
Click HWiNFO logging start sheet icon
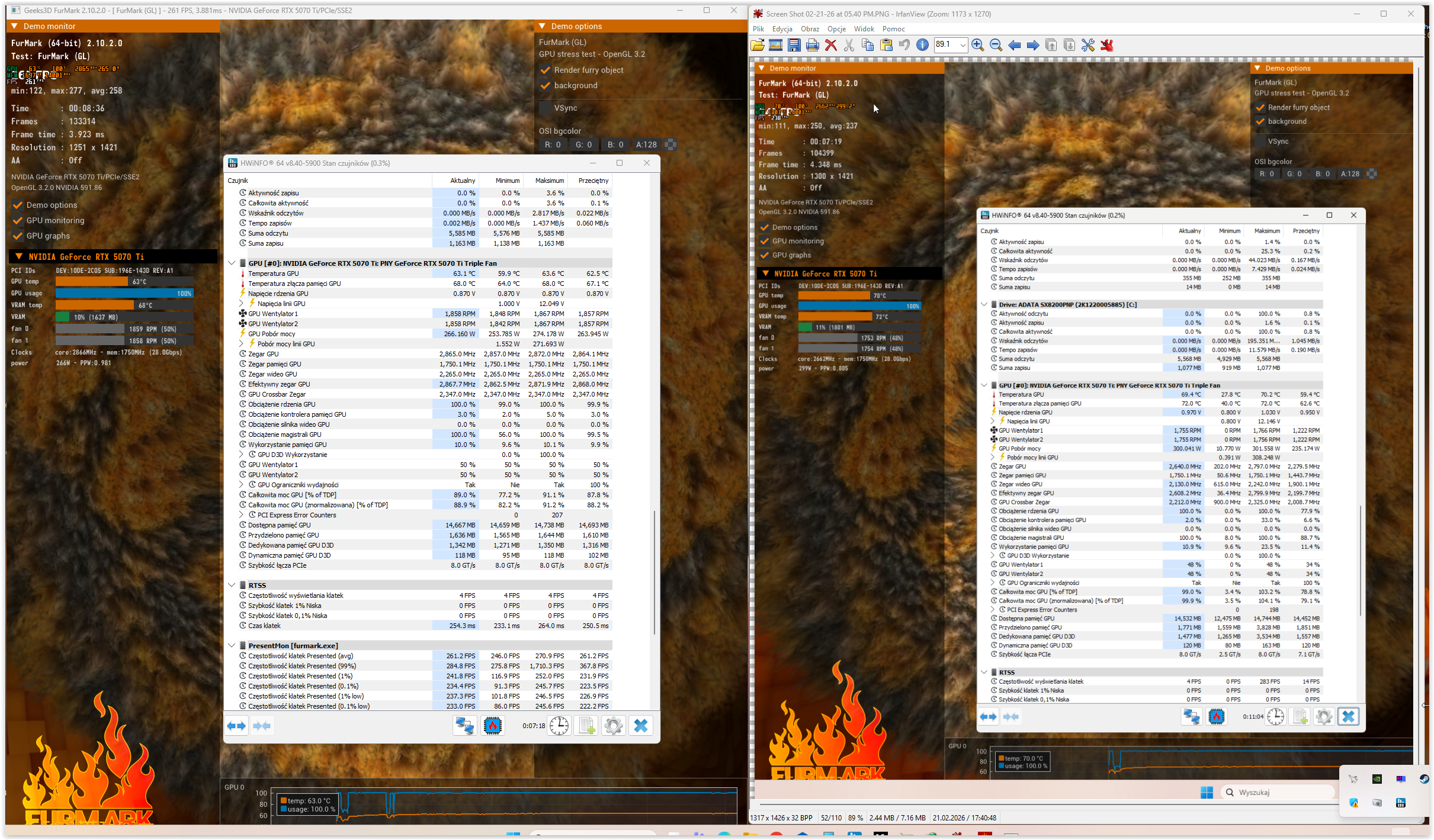pos(586,726)
